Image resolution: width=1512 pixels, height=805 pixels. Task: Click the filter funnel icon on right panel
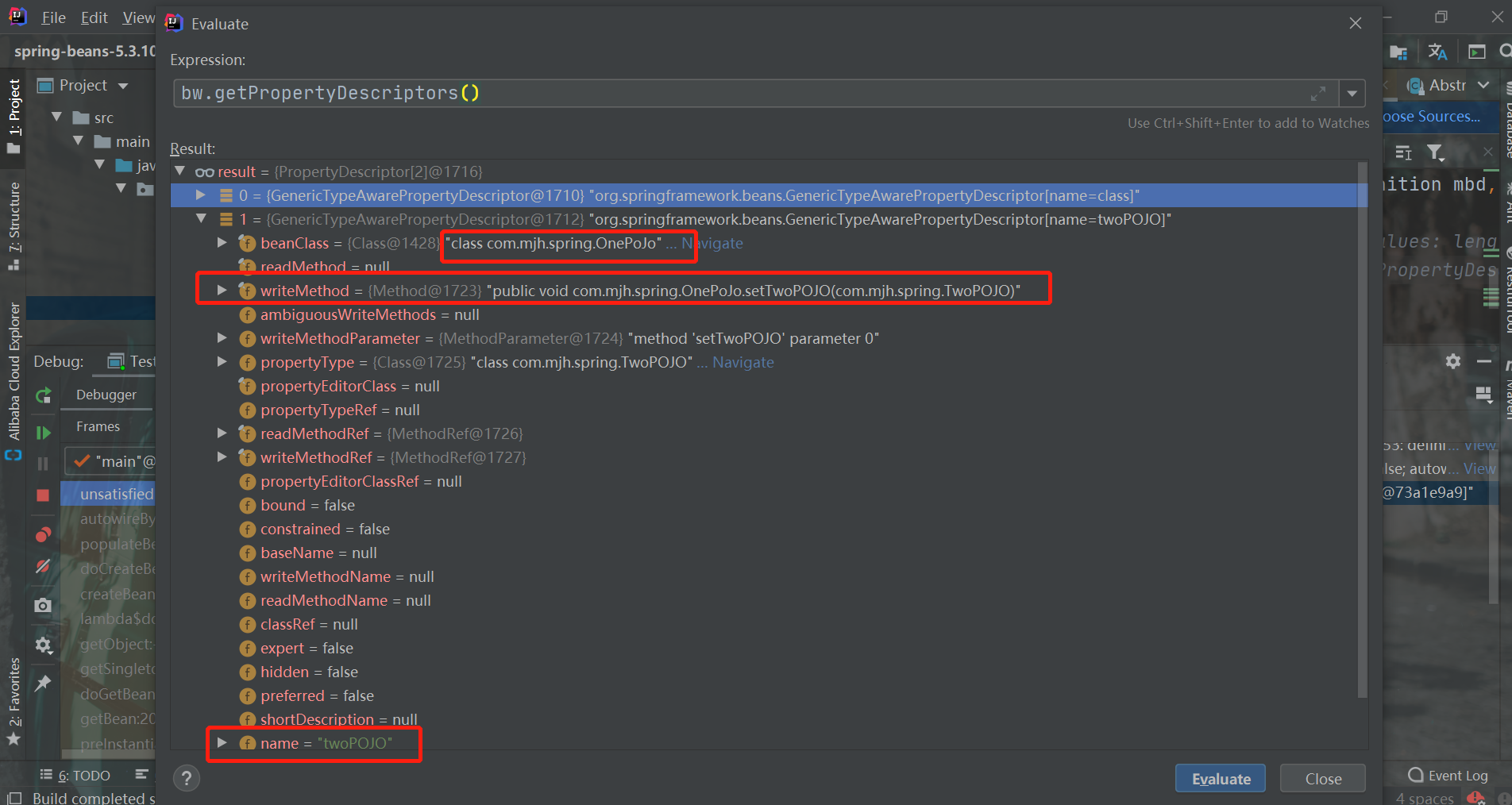(1435, 152)
